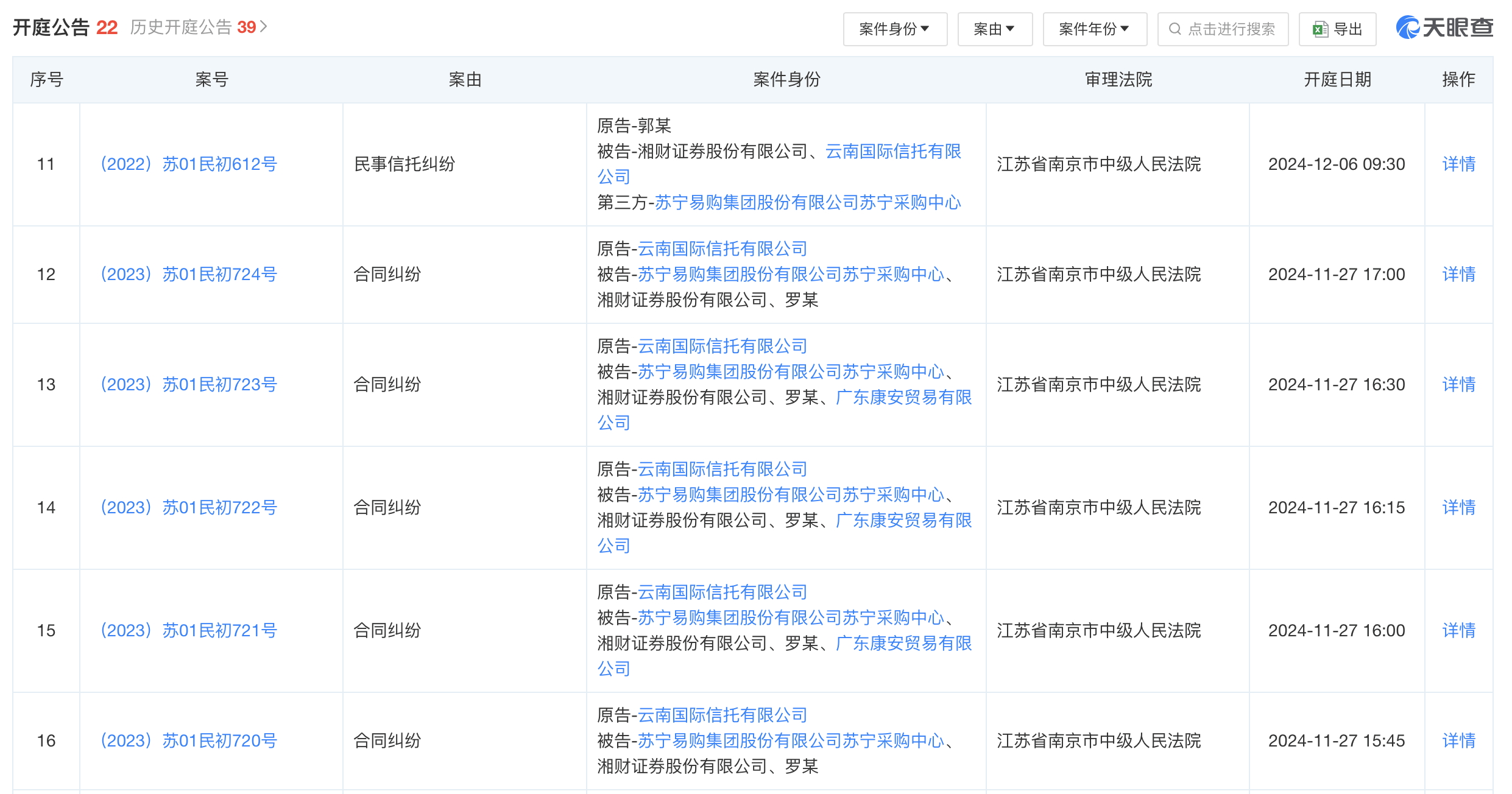Open the 案件年份 filter dropdown

pos(1095,29)
